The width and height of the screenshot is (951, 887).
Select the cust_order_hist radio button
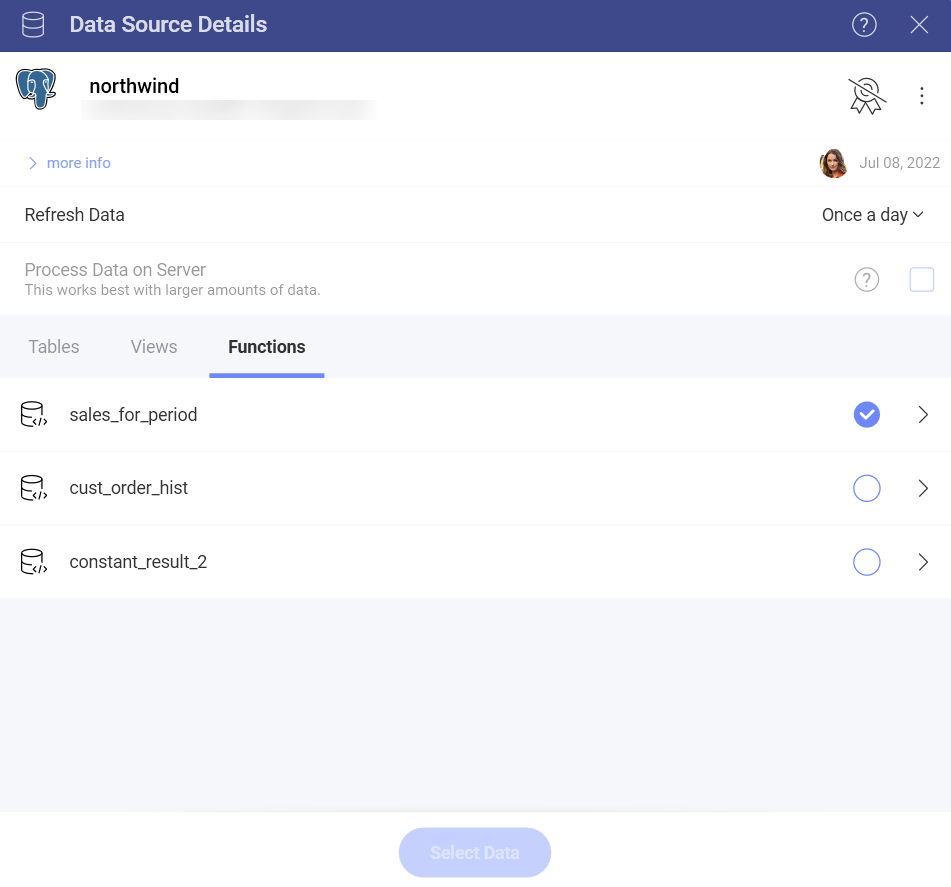[x=866, y=488]
